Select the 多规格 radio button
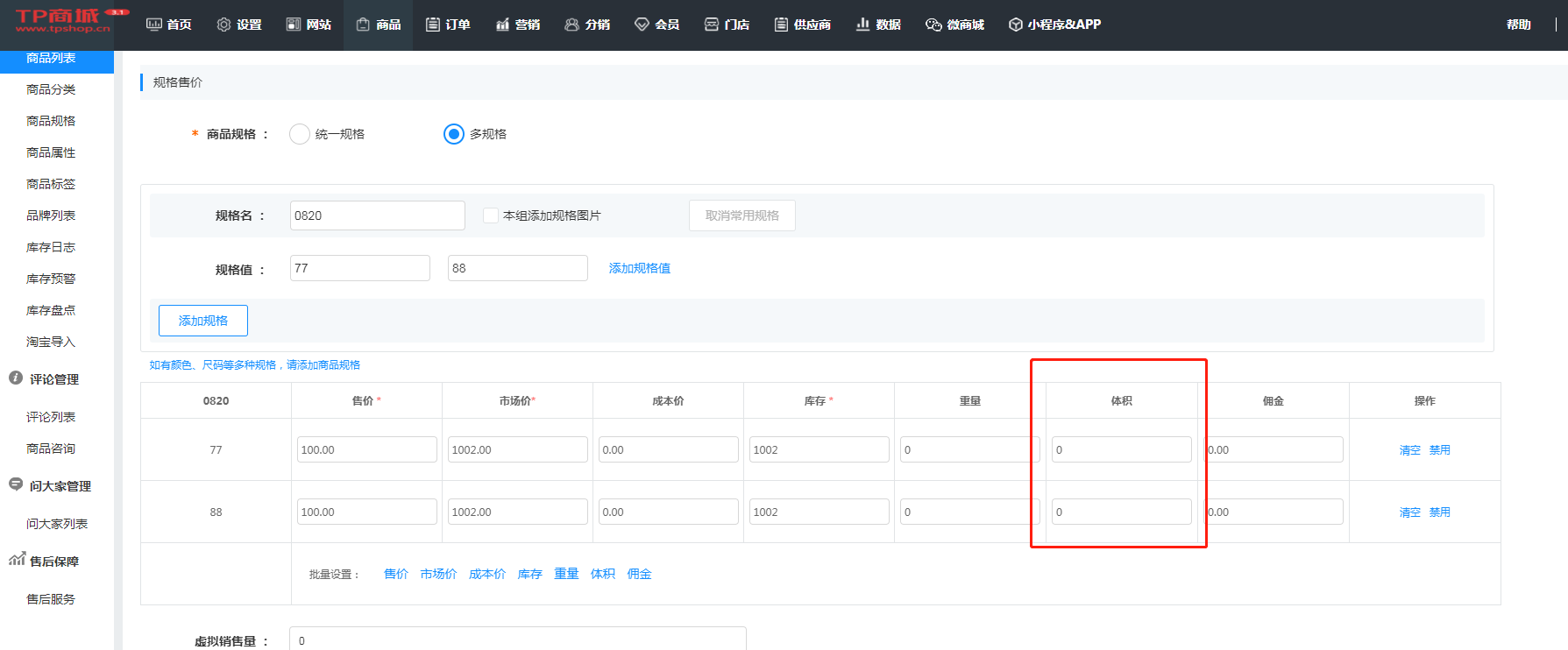1568x650 pixels. coord(453,134)
